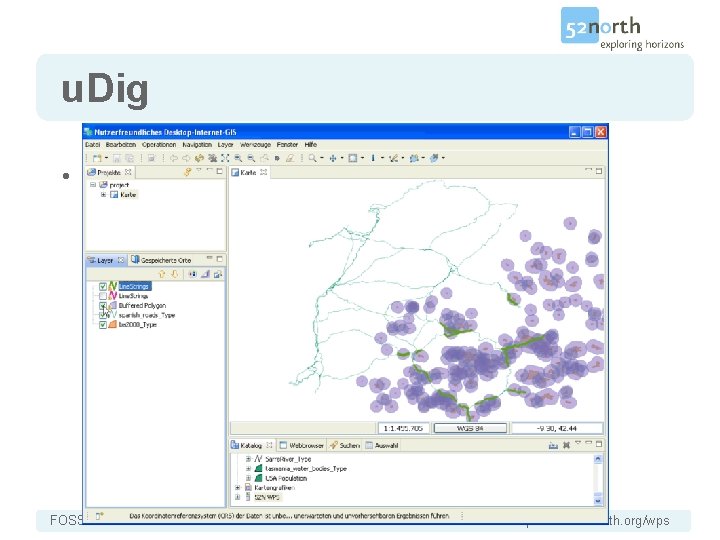Expand tasmania_water_bodies_Type catalog entry
720x540 pixels.
point(248,468)
